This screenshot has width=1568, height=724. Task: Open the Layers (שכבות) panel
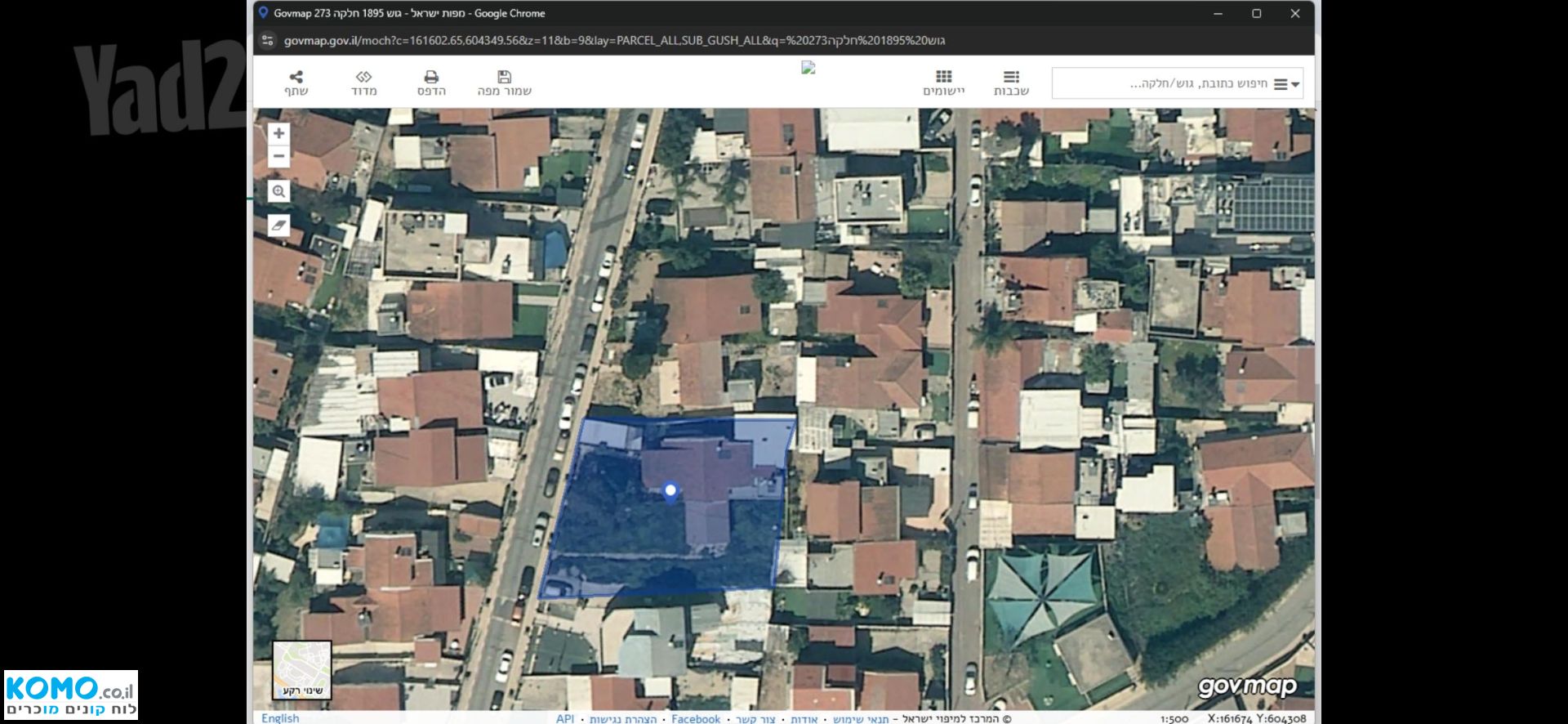tap(1011, 83)
